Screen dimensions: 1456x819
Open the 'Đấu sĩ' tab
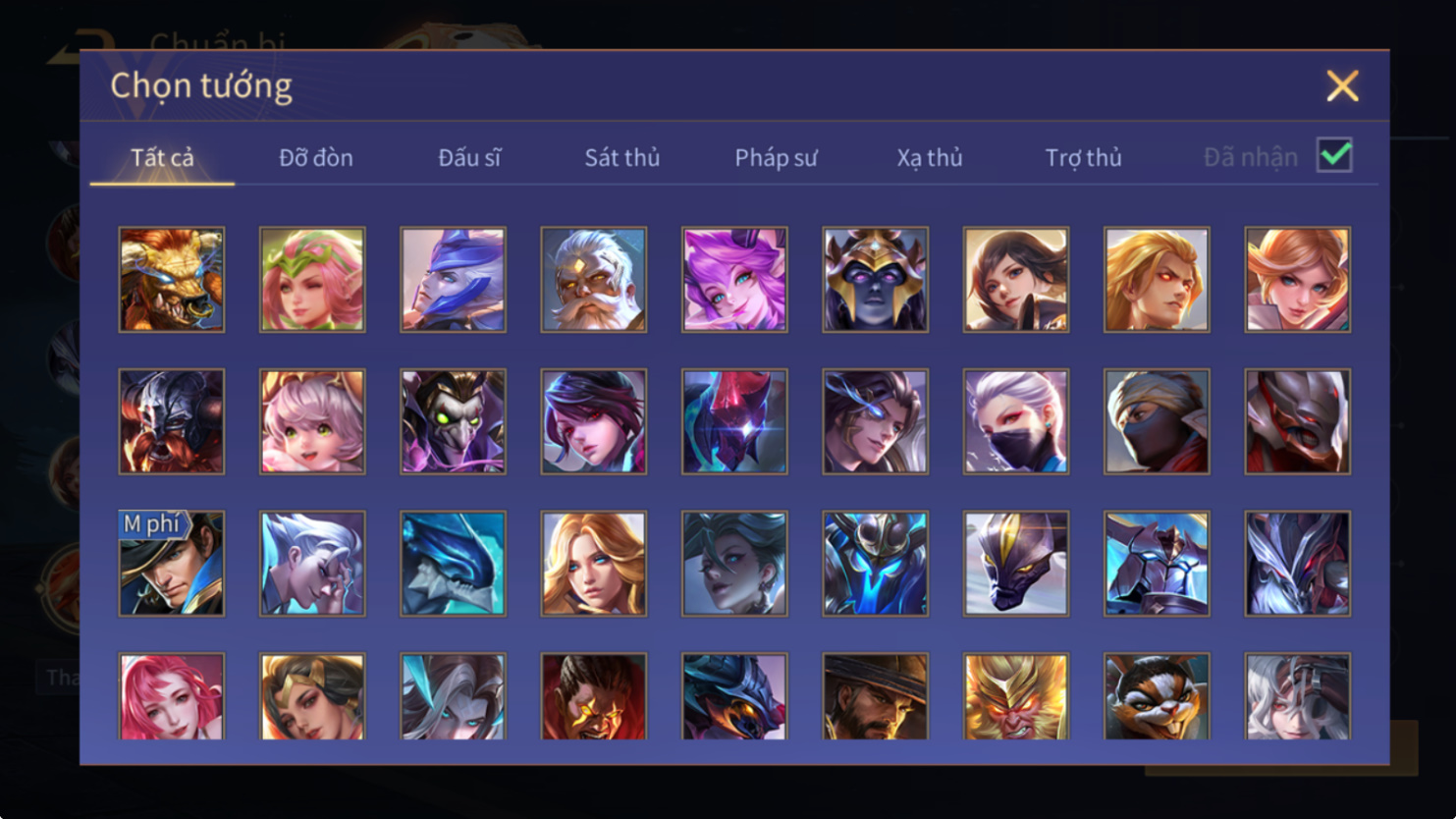(469, 157)
